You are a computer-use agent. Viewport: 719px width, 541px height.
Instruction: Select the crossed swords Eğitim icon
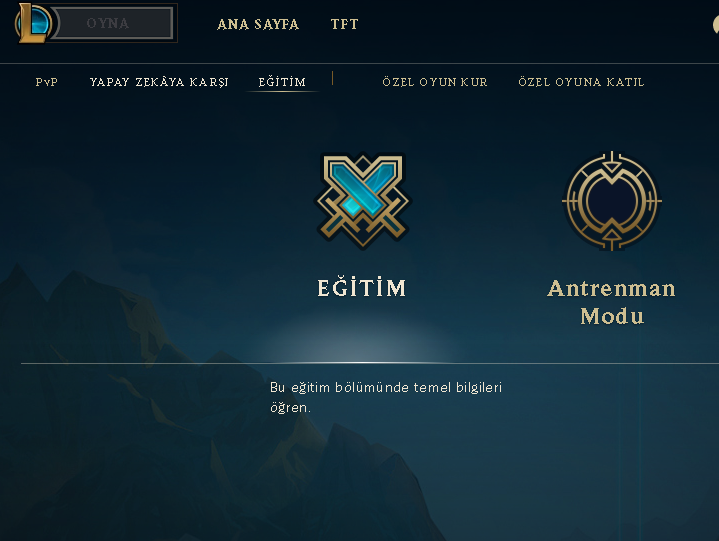pyautogui.click(x=363, y=200)
